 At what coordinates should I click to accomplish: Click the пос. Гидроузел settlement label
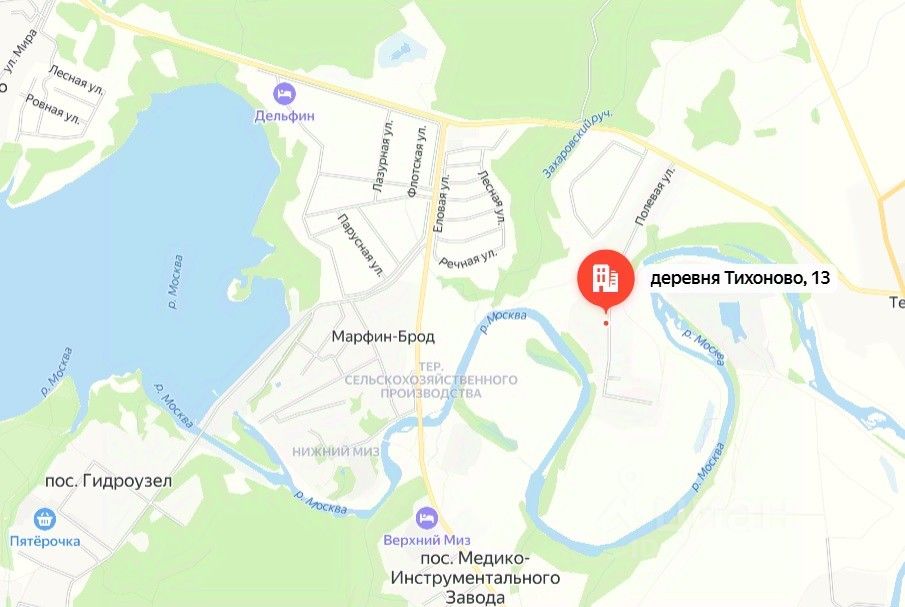point(109,481)
